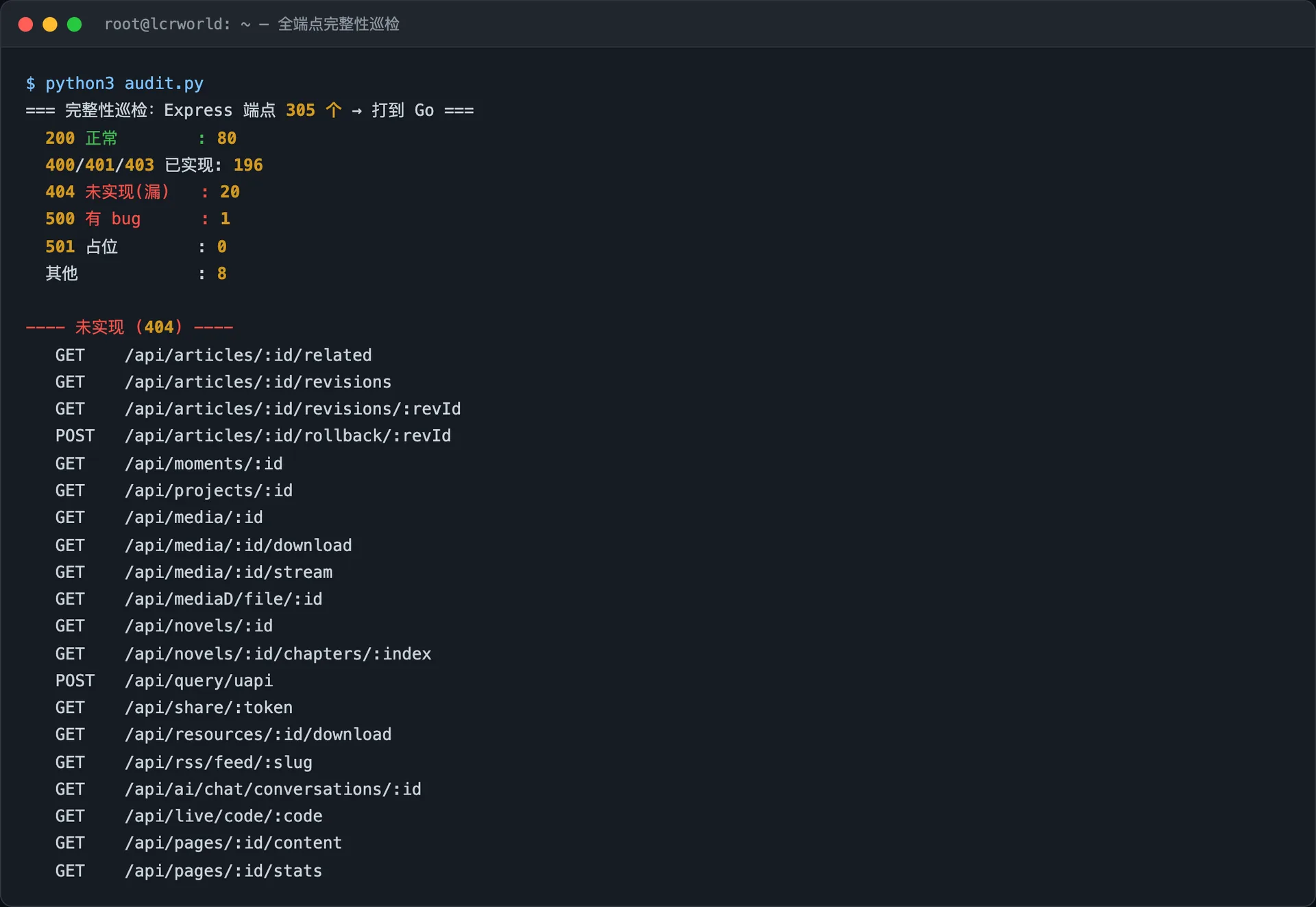Click the '其他' count line
The height and width of the screenshot is (907, 1316).
(x=136, y=274)
